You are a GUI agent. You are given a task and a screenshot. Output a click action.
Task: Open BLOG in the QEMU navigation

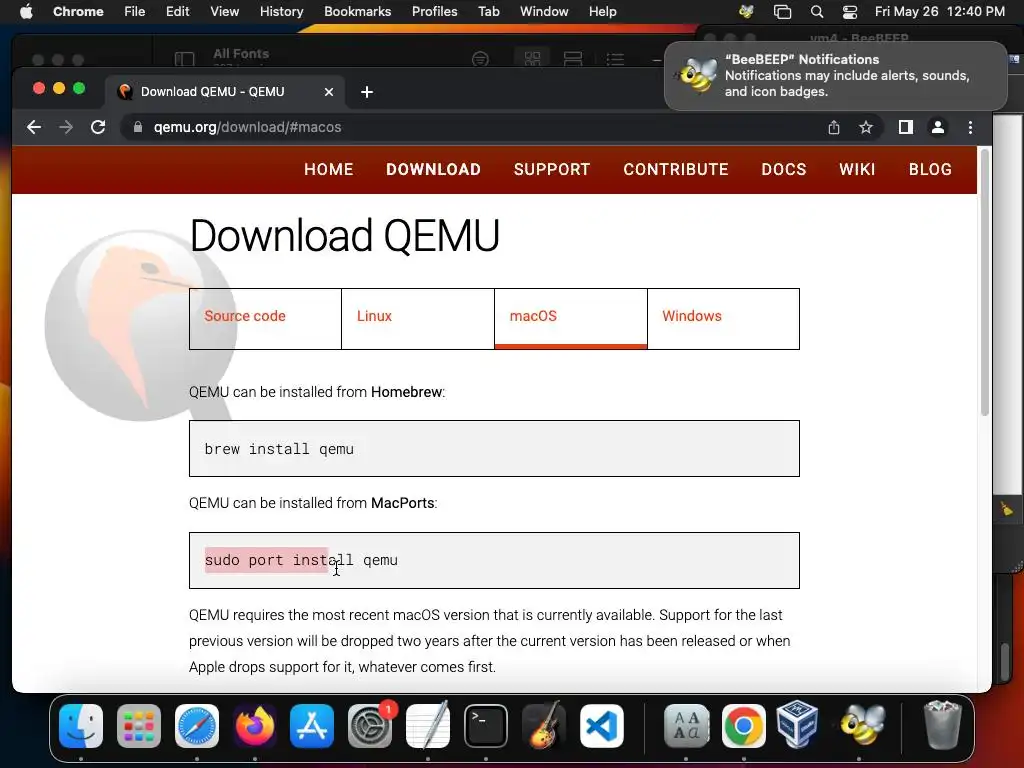pyautogui.click(x=930, y=170)
